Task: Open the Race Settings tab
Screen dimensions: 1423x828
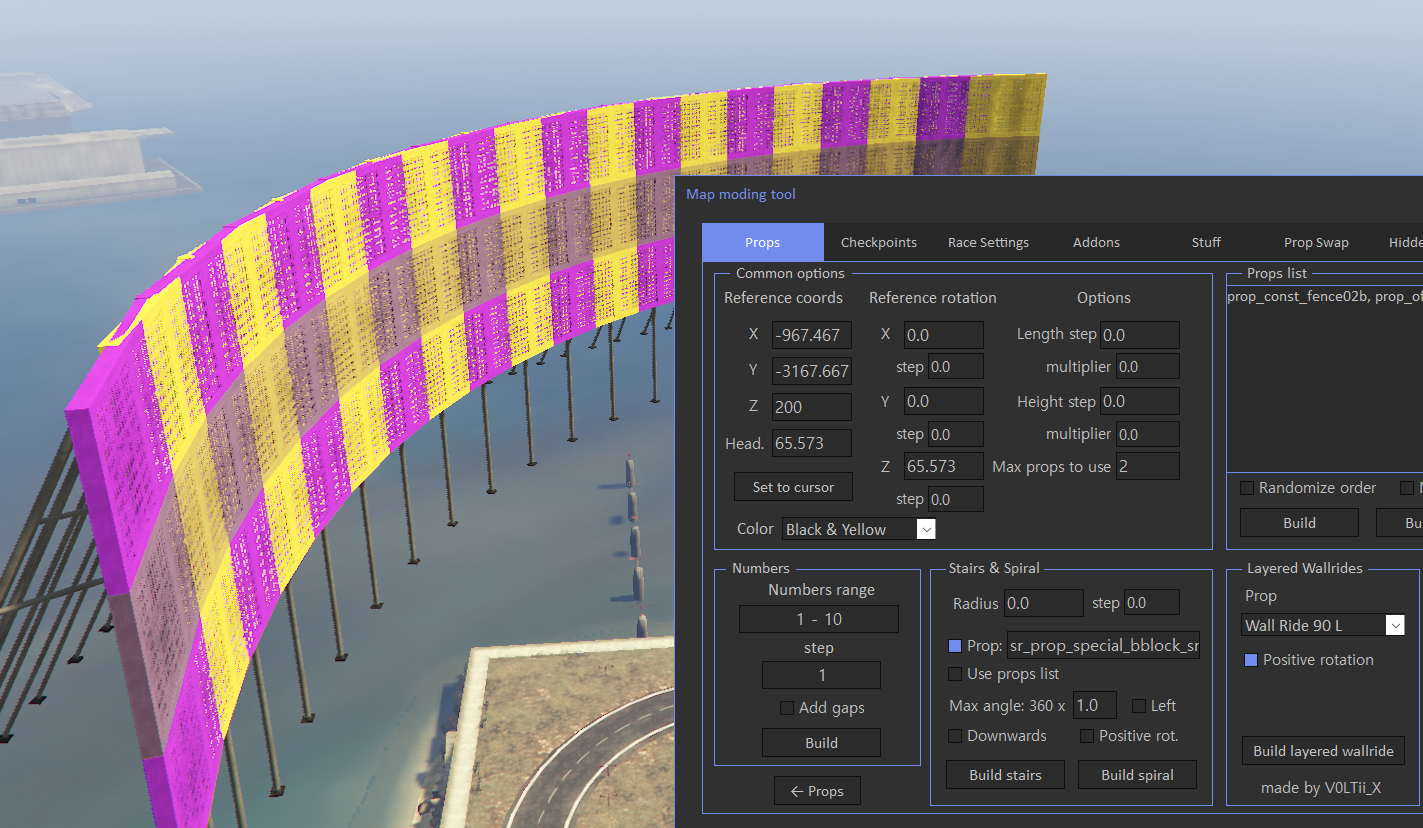Action: click(x=988, y=242)
